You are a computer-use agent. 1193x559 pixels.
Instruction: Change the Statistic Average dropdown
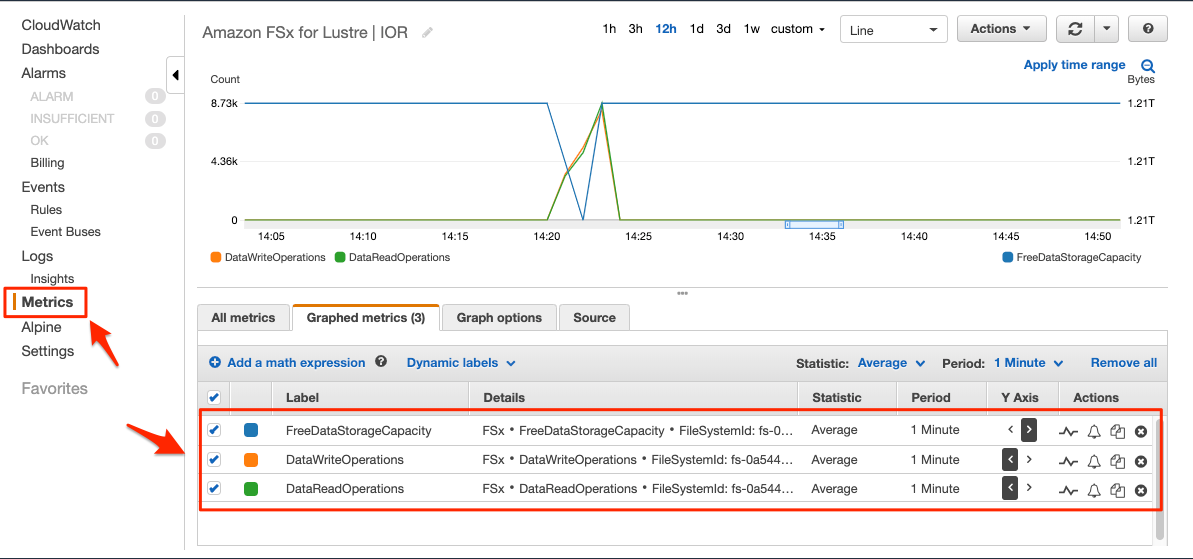[x=891, y=363]
